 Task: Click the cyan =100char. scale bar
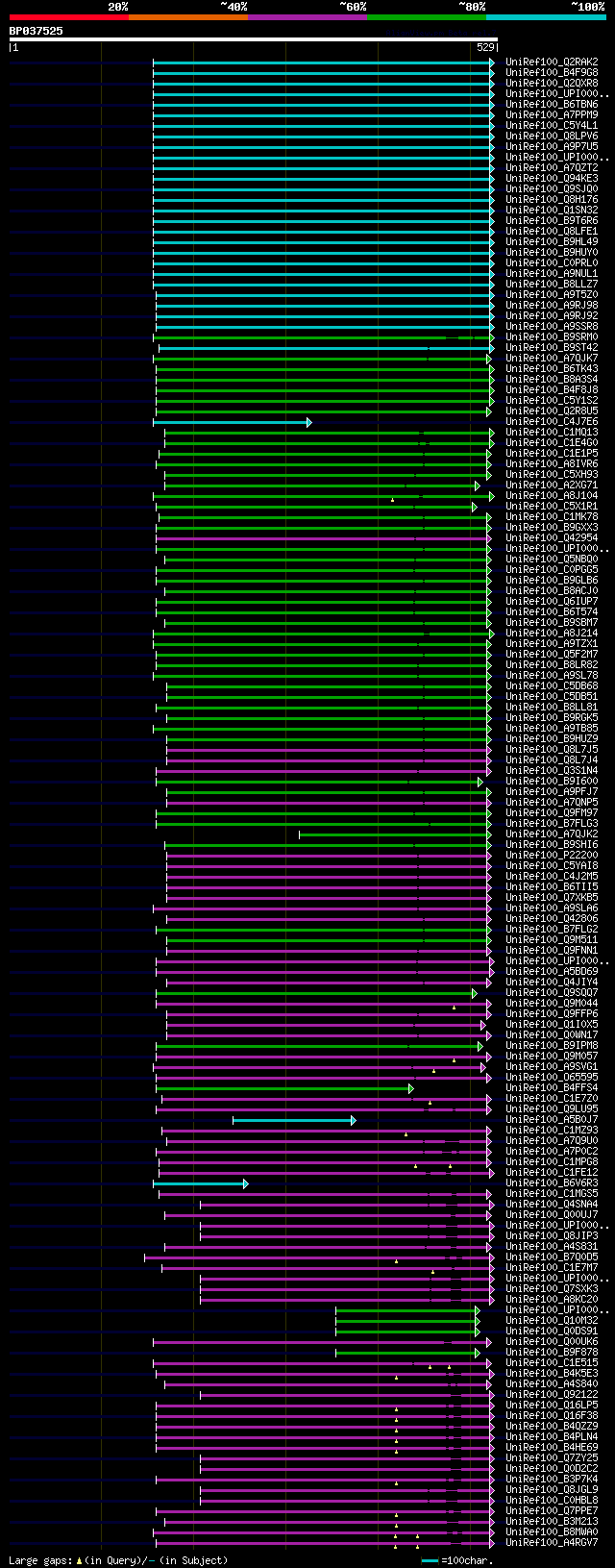[430, 1560]
